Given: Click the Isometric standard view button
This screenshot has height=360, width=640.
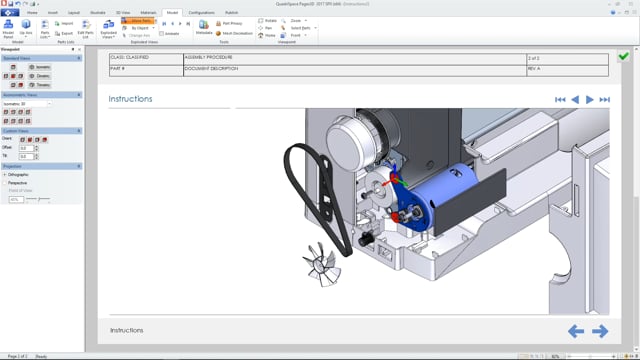Looking at the screenshot, I should 40,67.
